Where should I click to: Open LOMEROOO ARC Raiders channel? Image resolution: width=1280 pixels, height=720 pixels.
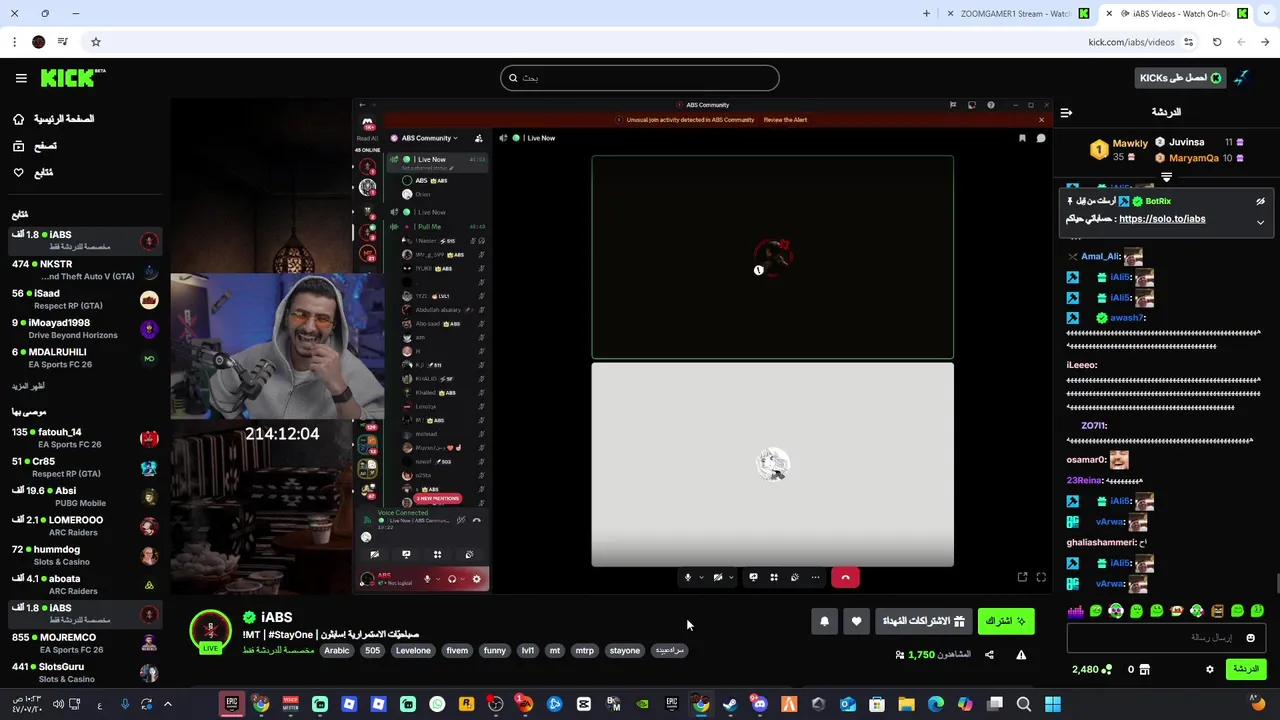(85, 526)
